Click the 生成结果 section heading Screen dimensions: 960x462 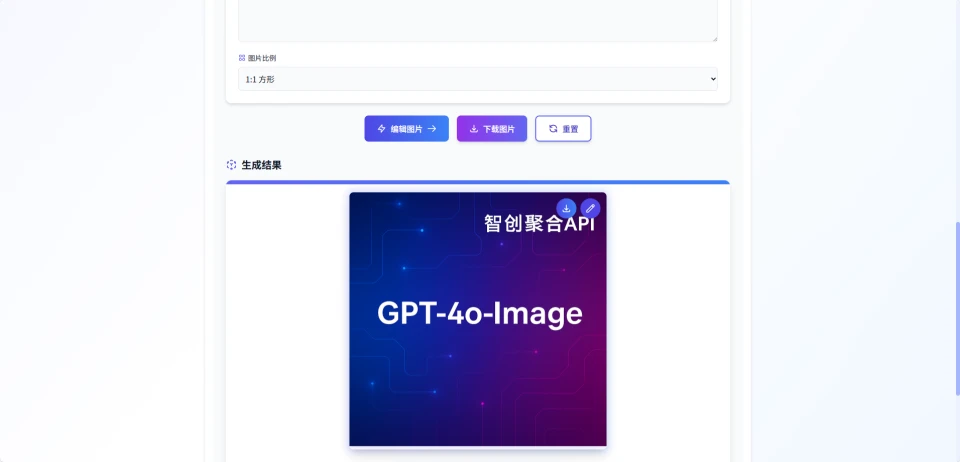coord(261,165)
